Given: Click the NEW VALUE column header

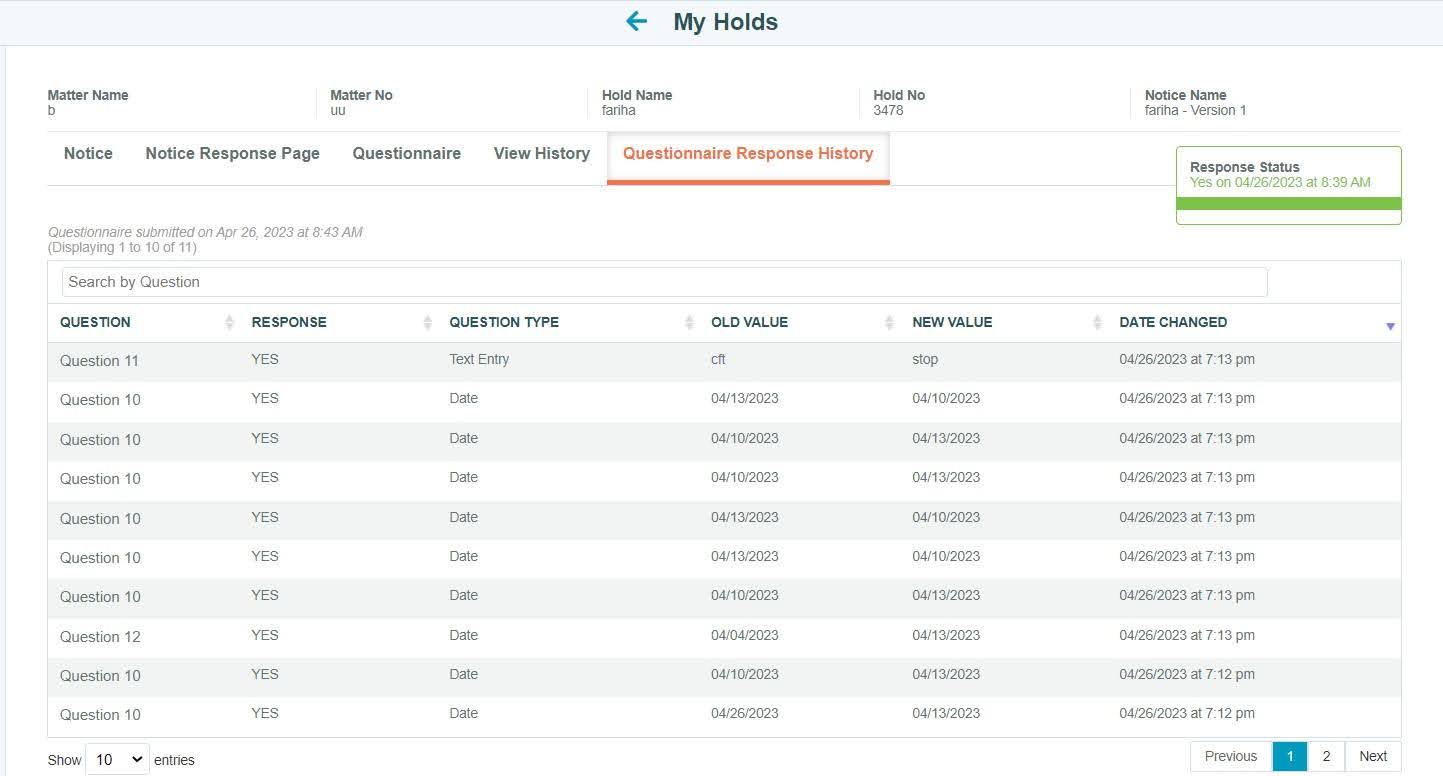Looking at the screenshot, I should pos(952,322).
